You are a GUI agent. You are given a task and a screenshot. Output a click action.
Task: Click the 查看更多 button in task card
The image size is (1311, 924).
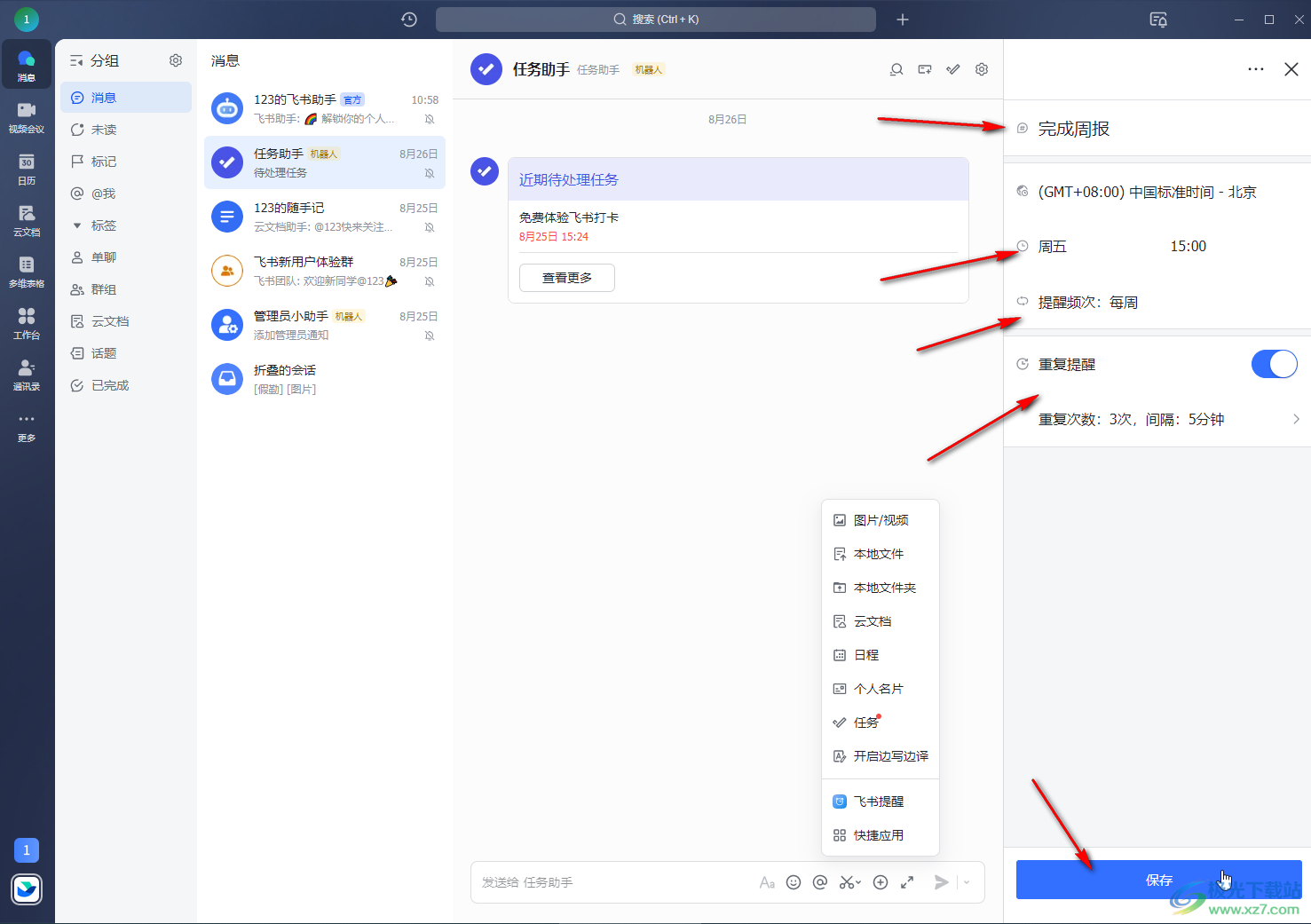coord(567,278)
